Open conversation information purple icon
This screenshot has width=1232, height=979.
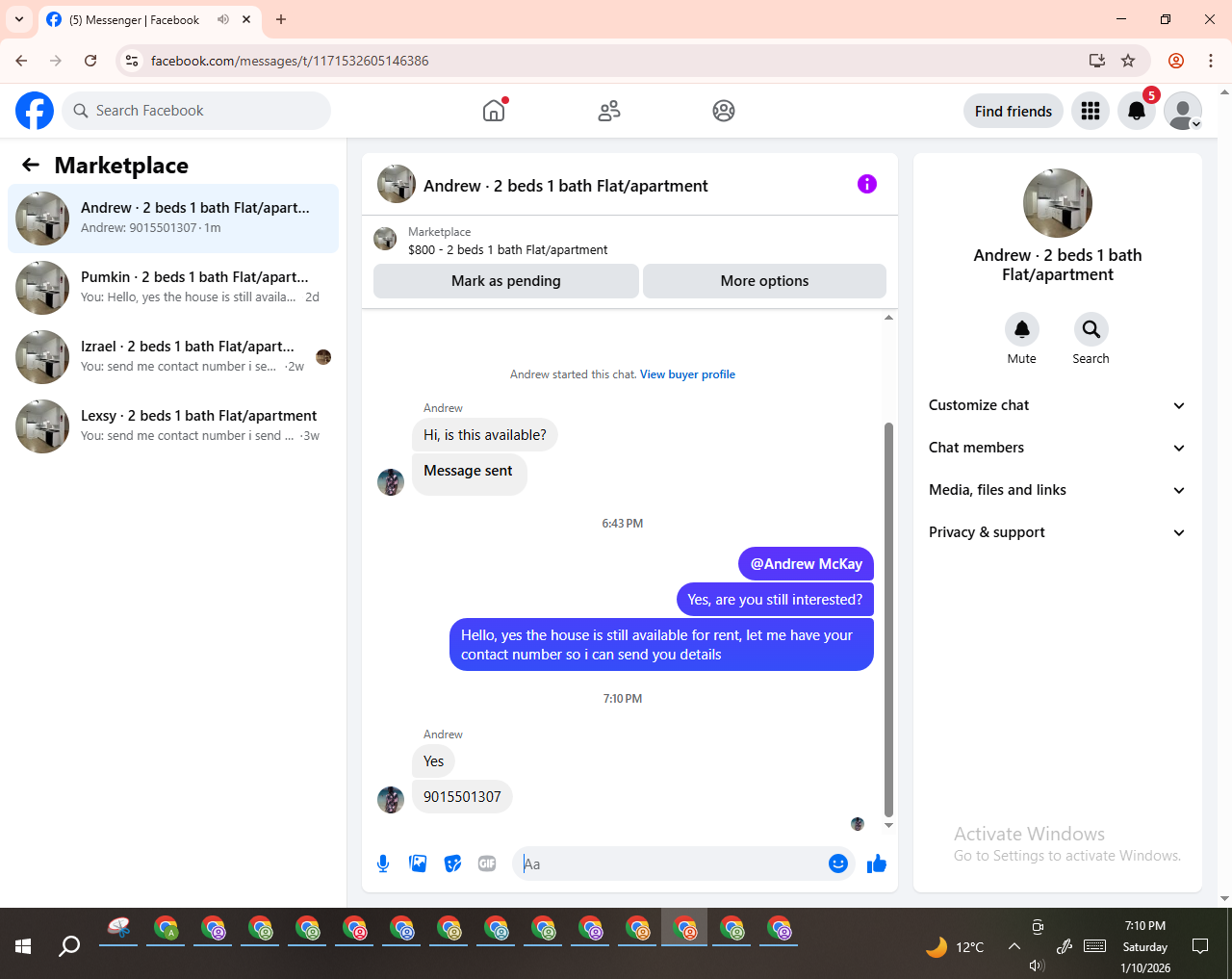point(867,184)
